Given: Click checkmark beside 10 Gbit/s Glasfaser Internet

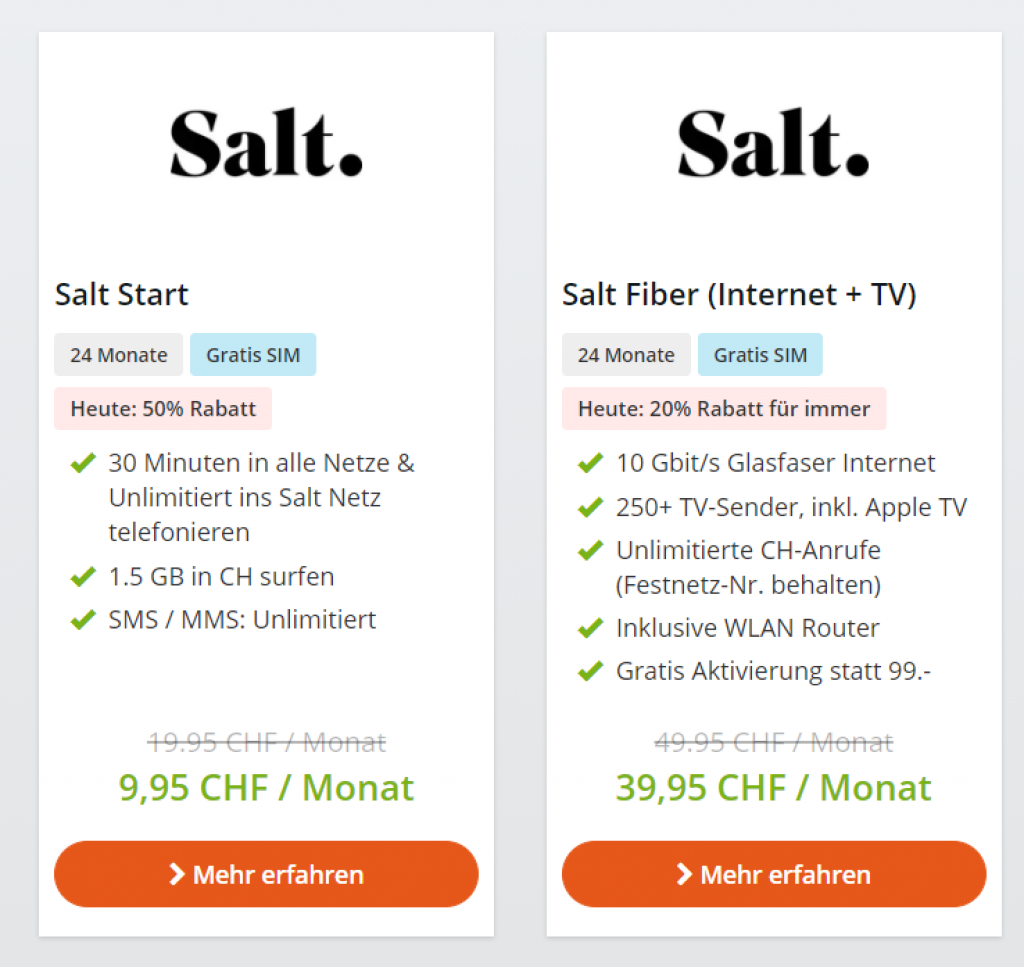Looking at the screenshot, I should (590, 463).
